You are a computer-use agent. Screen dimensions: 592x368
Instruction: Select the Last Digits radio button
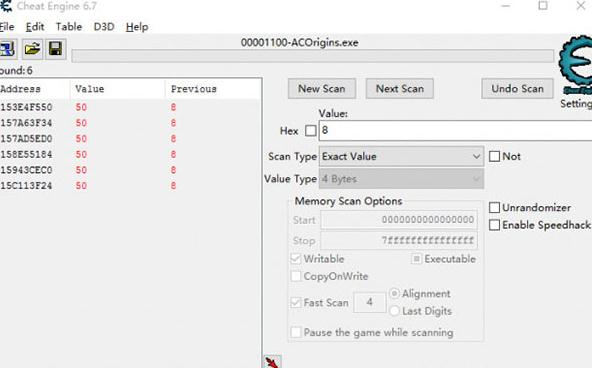[394, 311]
